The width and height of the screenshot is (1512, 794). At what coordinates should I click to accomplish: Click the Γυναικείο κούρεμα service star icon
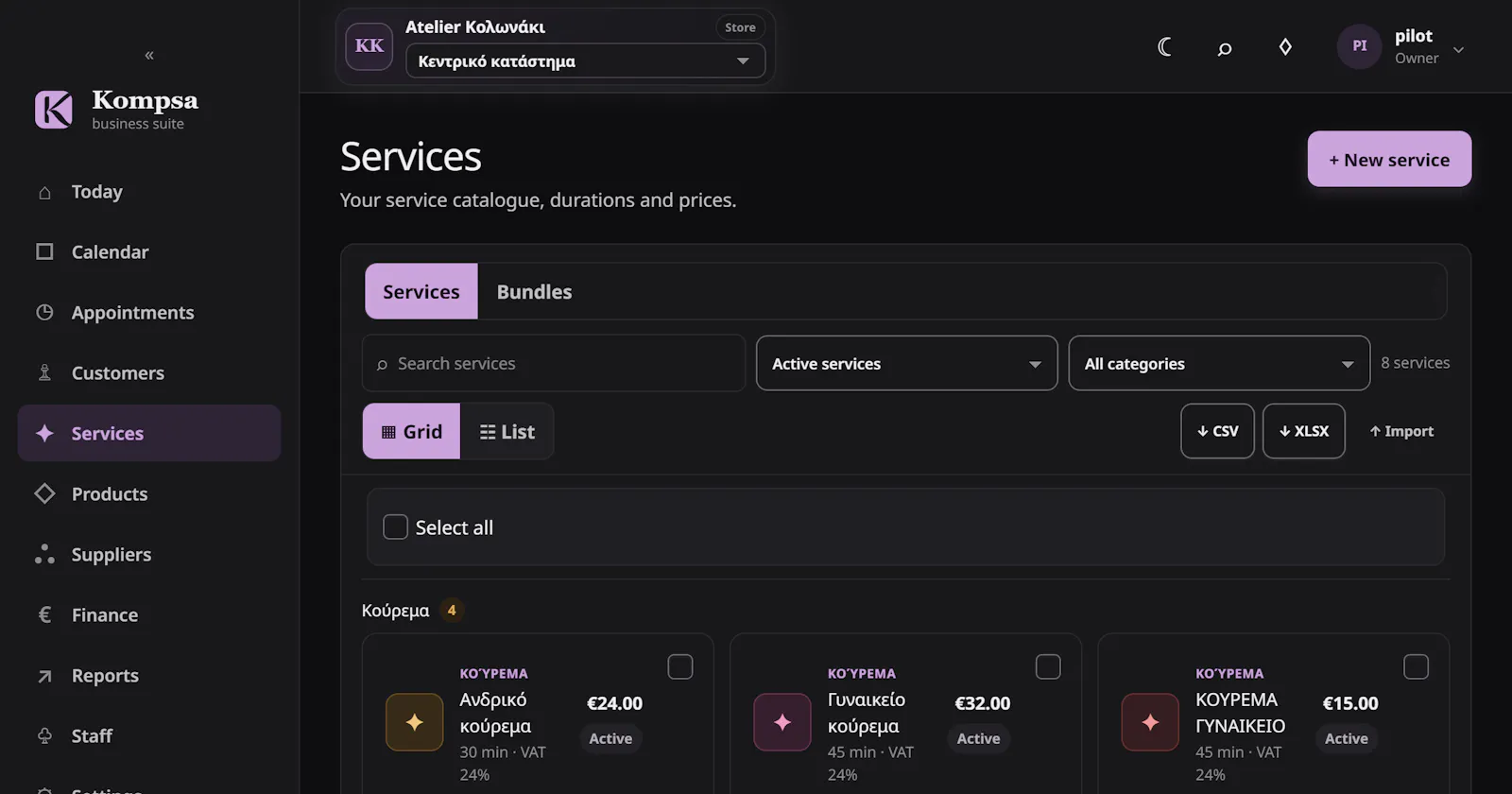(782, 722)
